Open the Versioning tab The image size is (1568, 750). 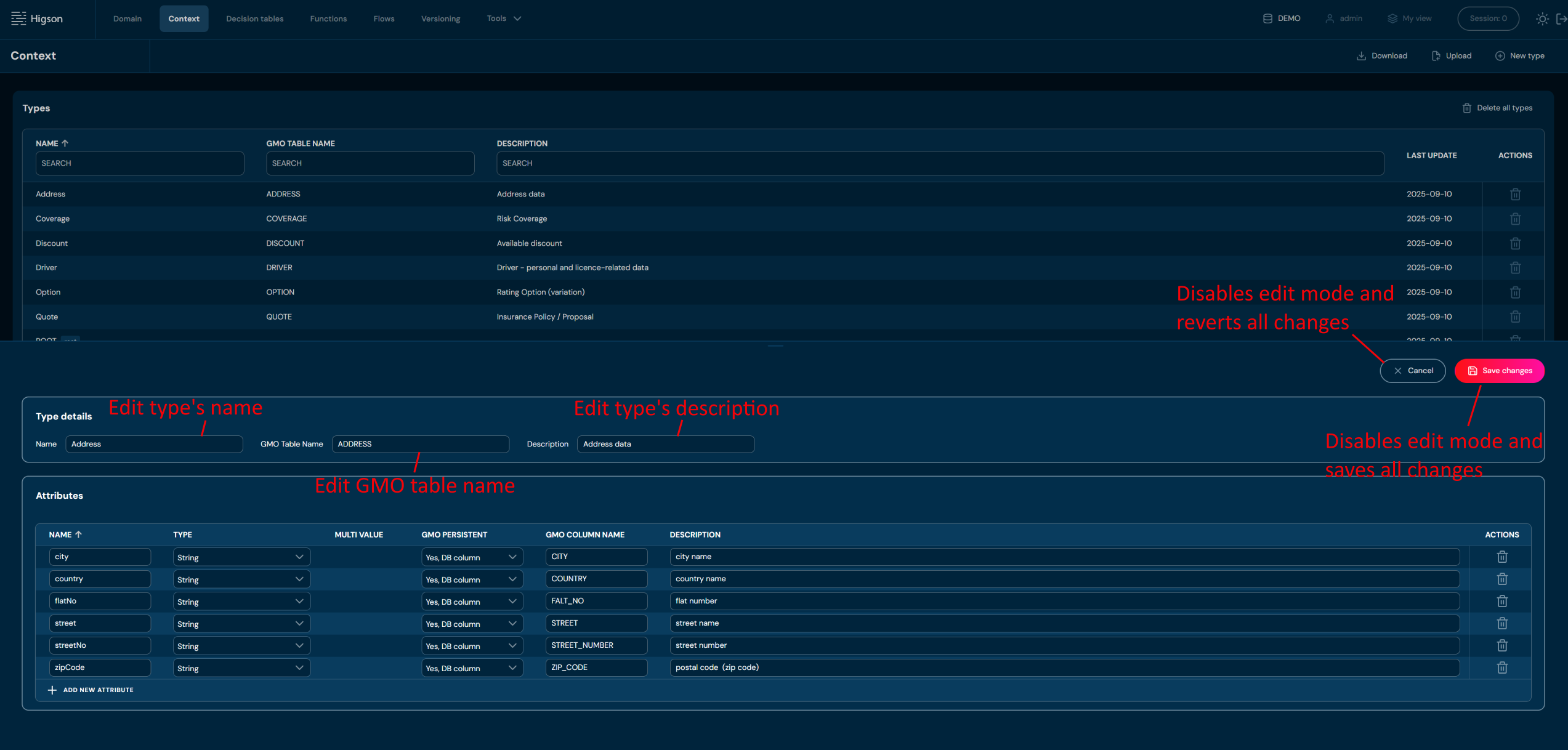[440, 18]
